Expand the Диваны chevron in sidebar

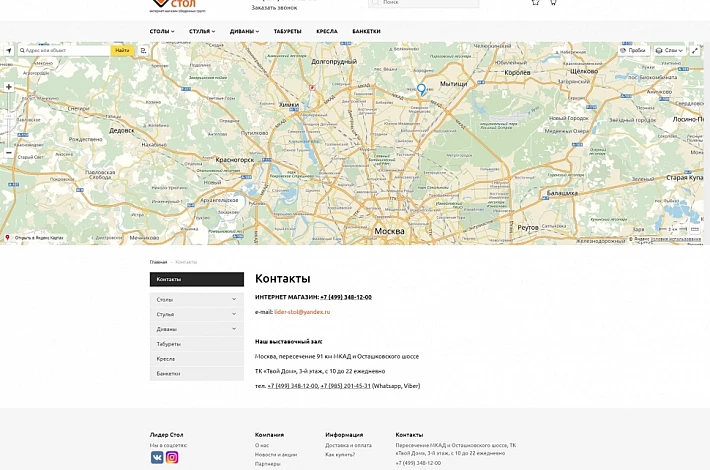234,329
